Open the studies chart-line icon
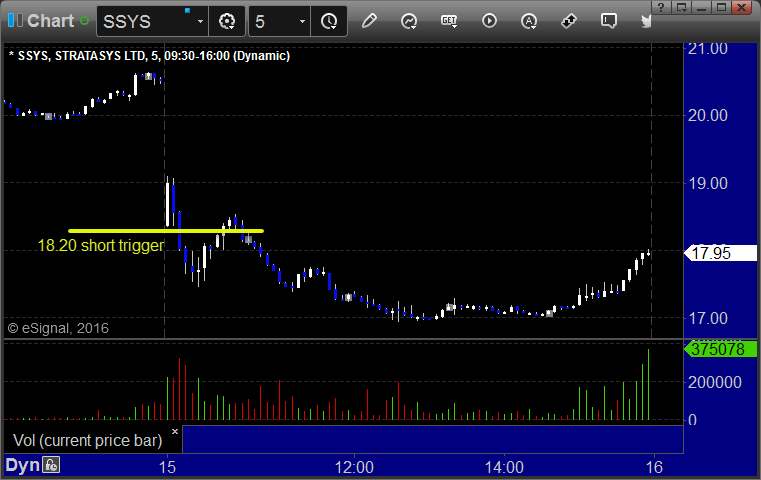761x480 pixels. click(409, 21)
